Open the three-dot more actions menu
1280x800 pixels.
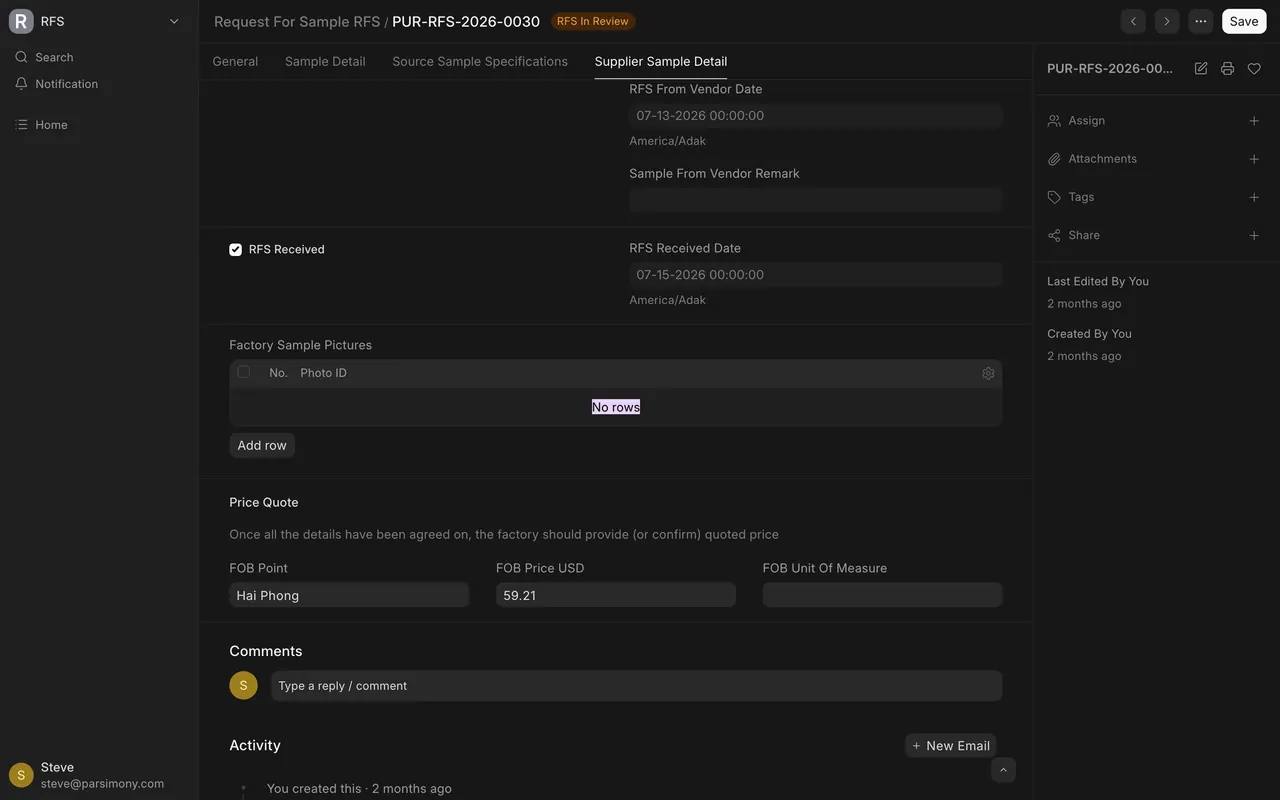tap(1201, 21)
